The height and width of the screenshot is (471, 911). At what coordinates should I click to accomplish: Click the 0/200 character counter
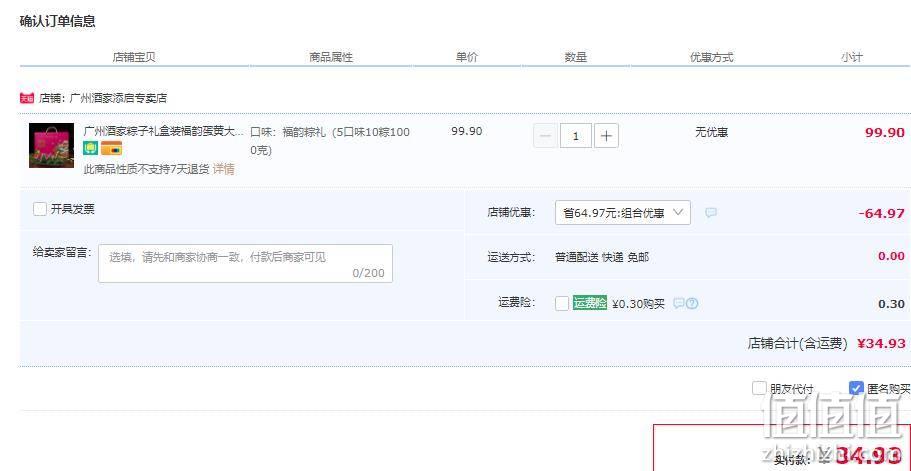point(368,273)
